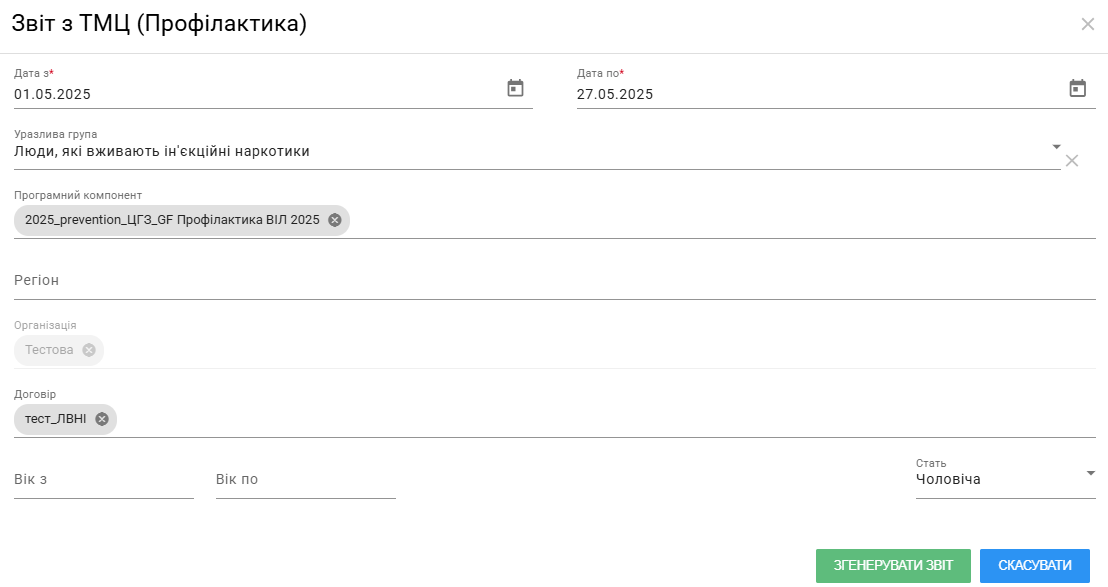Click the 'Дата по' date text 27.05.2025

pyautogui.click(x=615, y=95)
